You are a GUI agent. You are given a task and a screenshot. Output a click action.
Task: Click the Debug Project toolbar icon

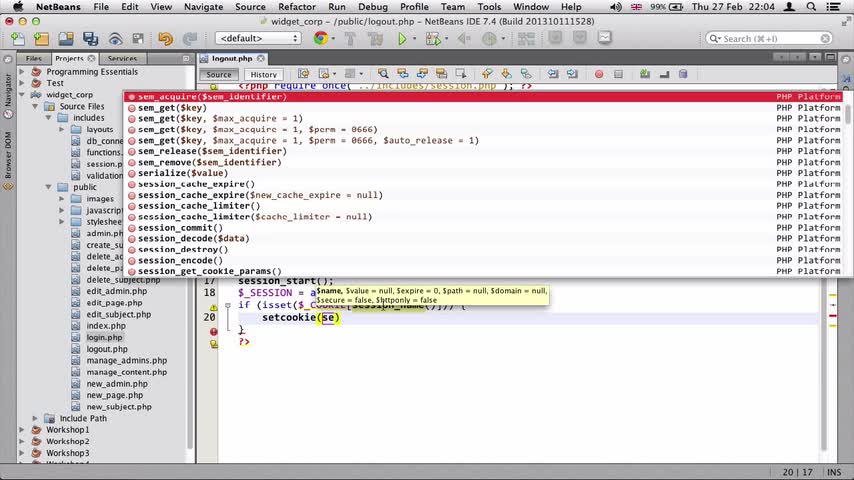tap(433, 39)
